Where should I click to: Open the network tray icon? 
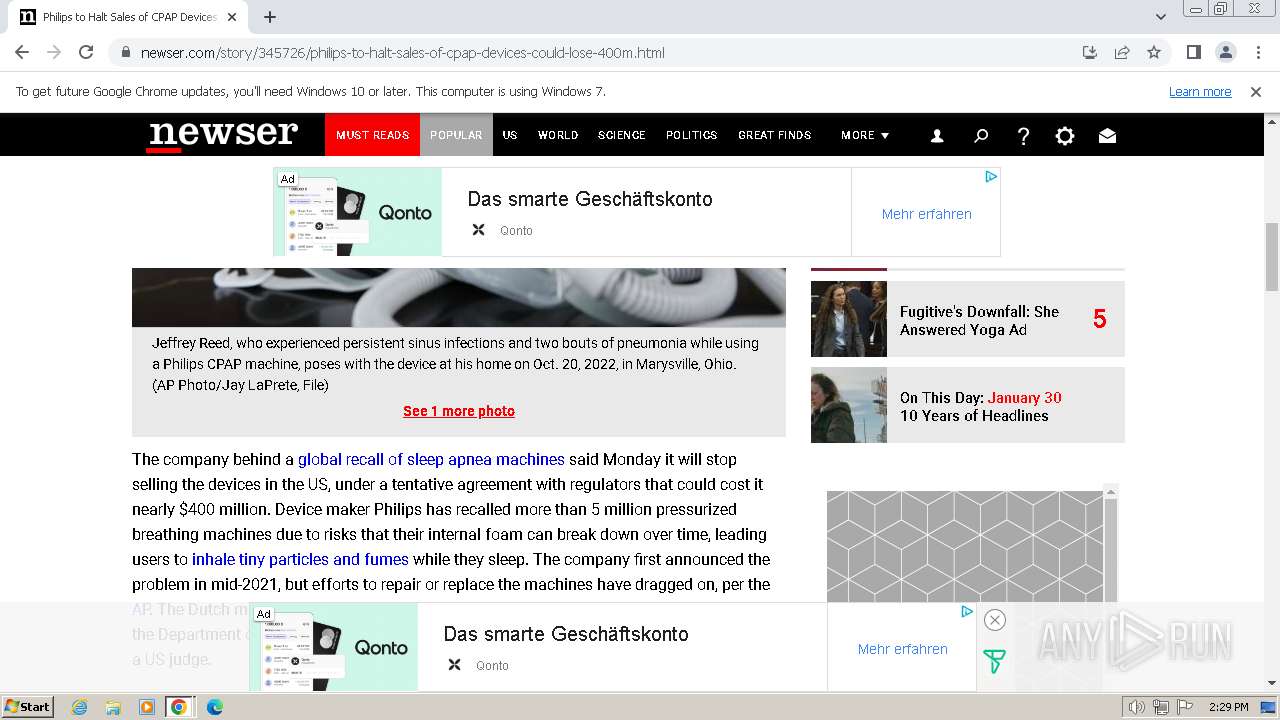(x=1161, y=707)
